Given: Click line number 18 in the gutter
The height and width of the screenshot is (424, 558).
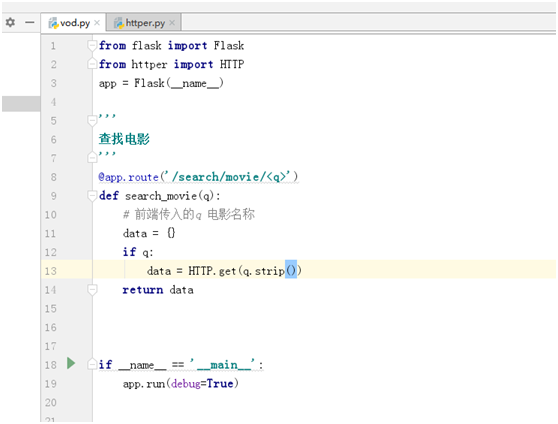Looking at the screenshot, I should pos(51,365).
